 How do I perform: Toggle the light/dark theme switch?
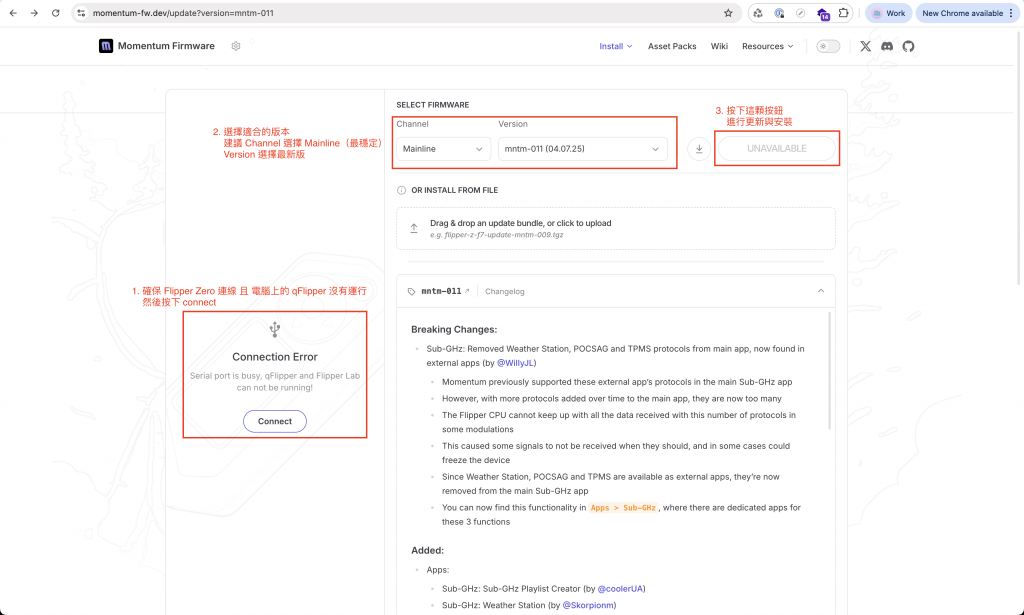[828, 46]
